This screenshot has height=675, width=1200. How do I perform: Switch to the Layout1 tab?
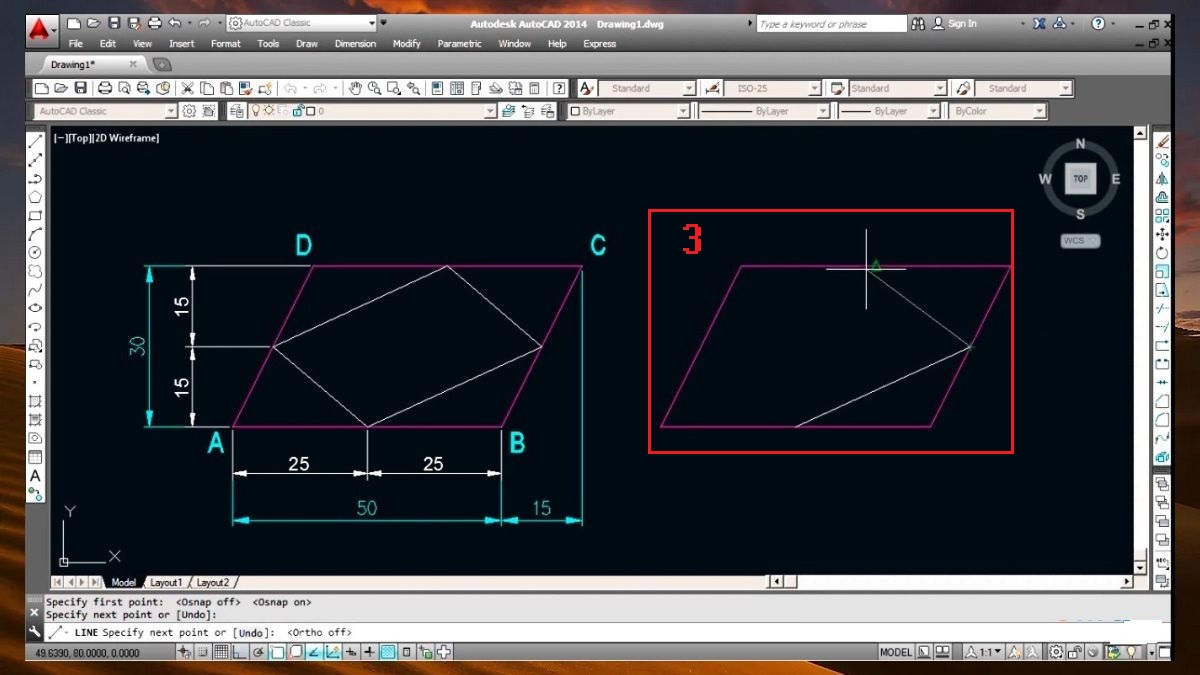coord(166,582)
